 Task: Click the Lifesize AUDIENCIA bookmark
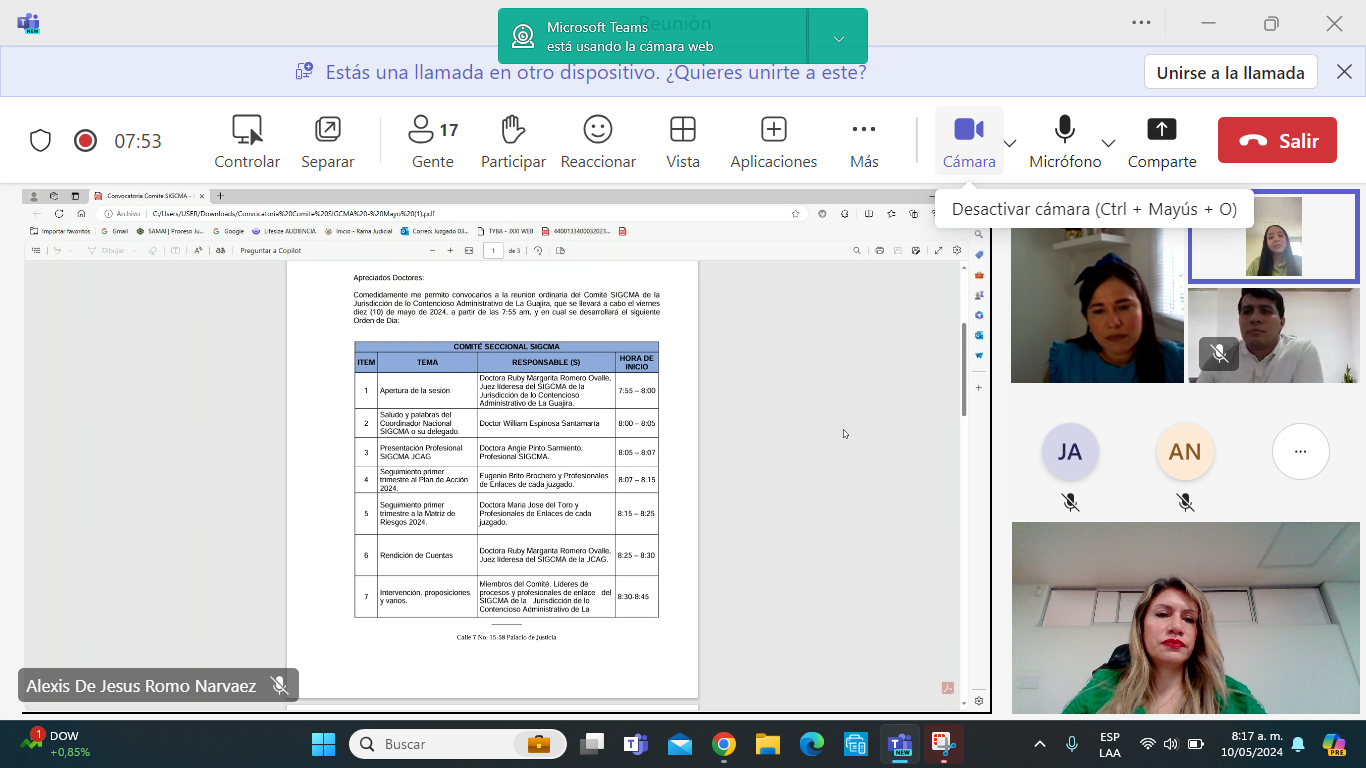[284, 231]
